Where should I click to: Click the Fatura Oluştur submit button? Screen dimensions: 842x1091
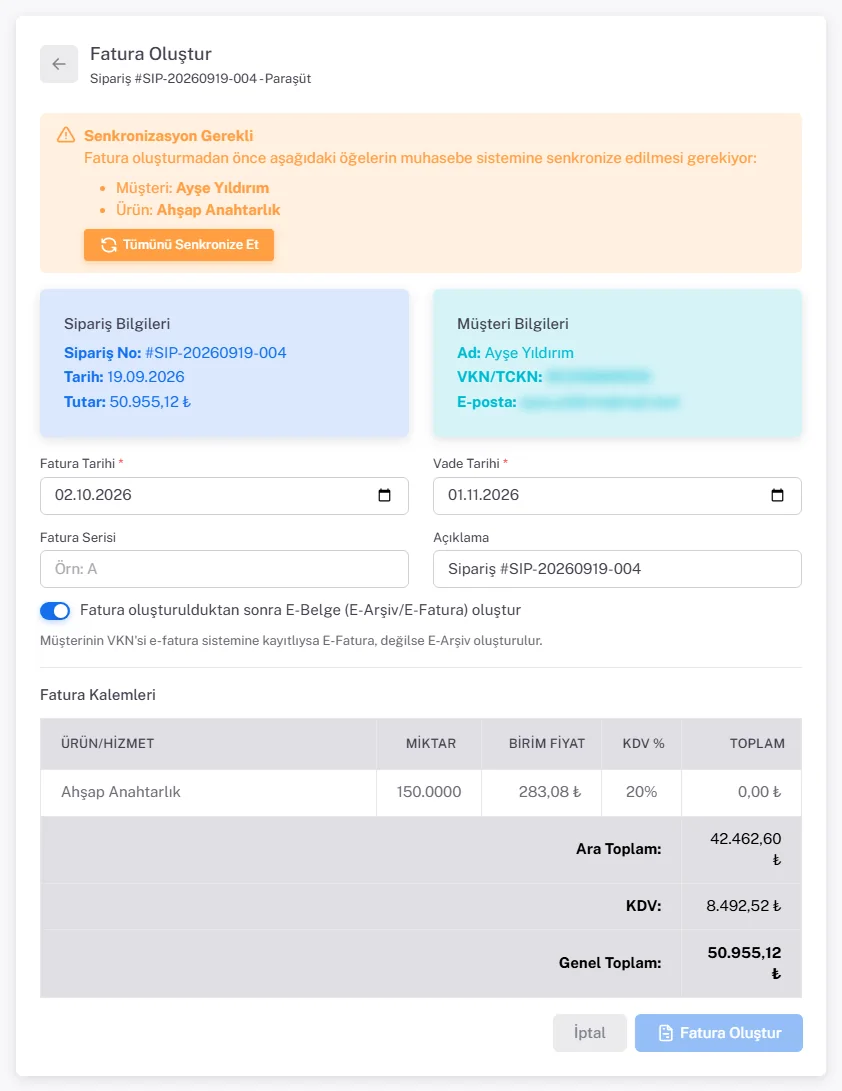click(x=719, y=1033)
